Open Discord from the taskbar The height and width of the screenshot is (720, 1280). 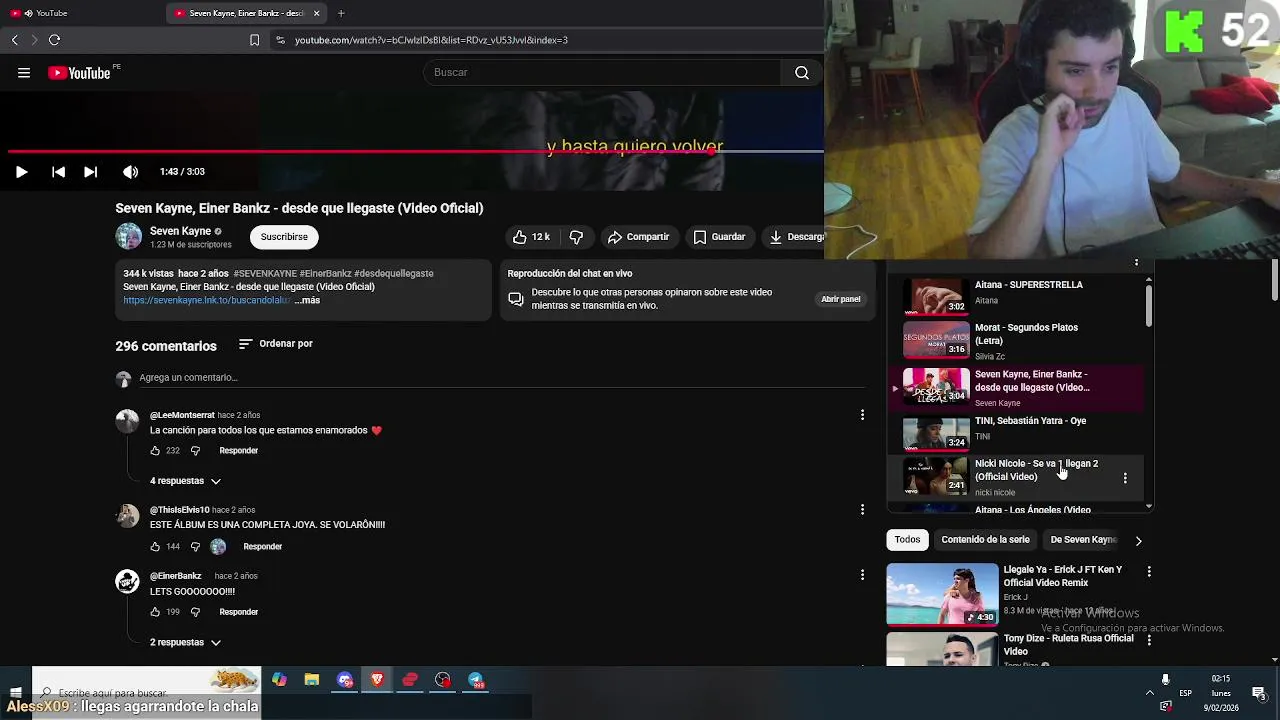click(x=345, y=680)
